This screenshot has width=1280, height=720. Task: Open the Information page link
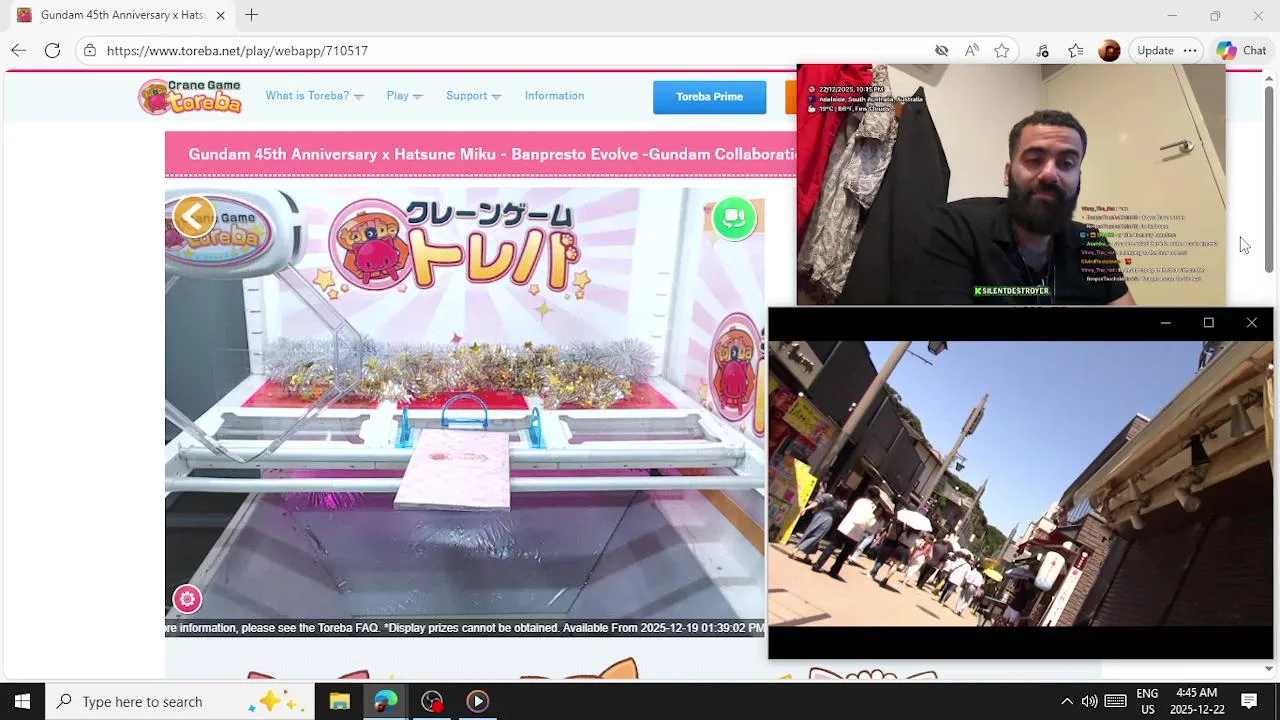554,96
